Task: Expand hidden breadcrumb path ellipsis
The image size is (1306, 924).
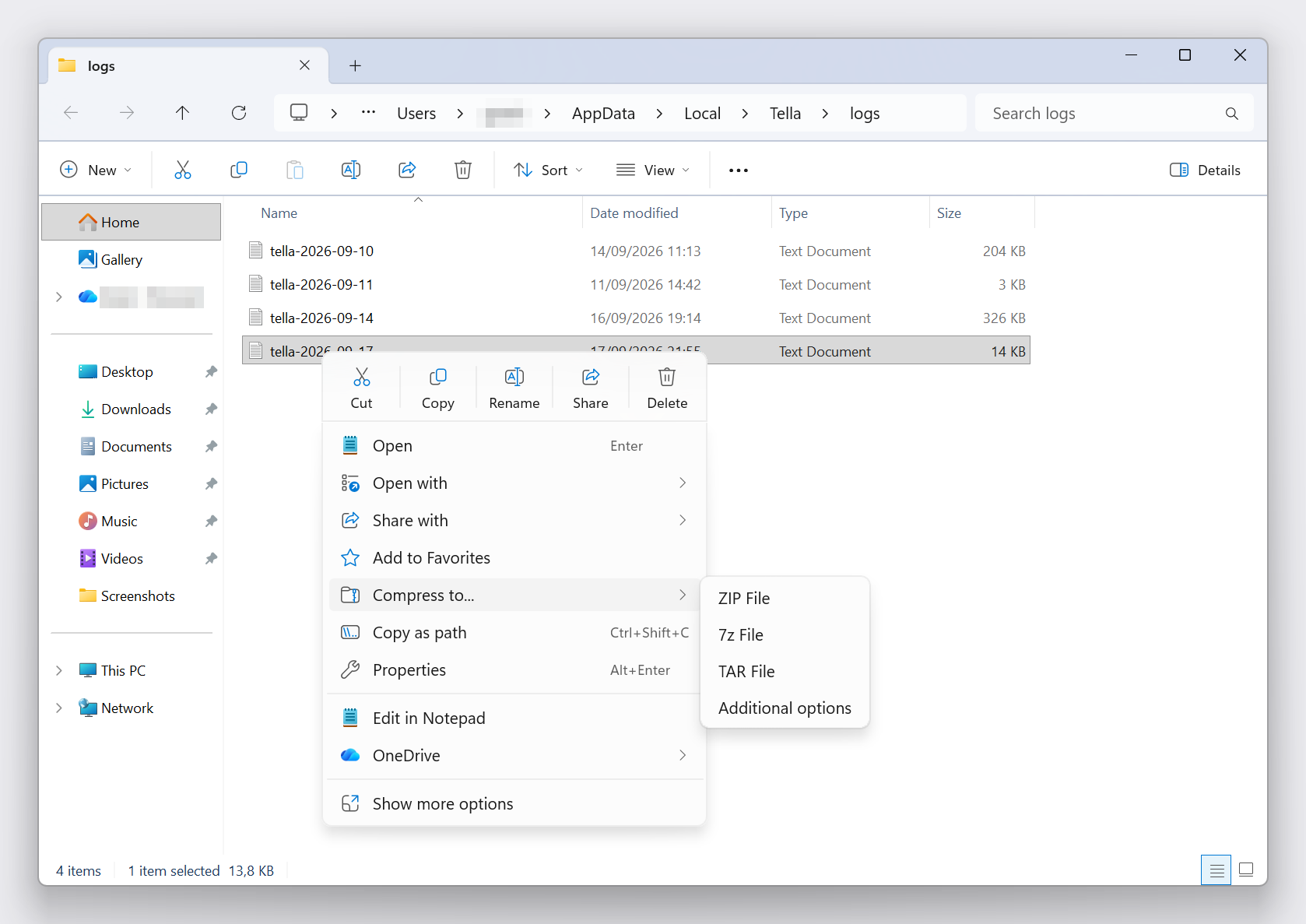Action: pyautogui.click(x=369, y=113)
